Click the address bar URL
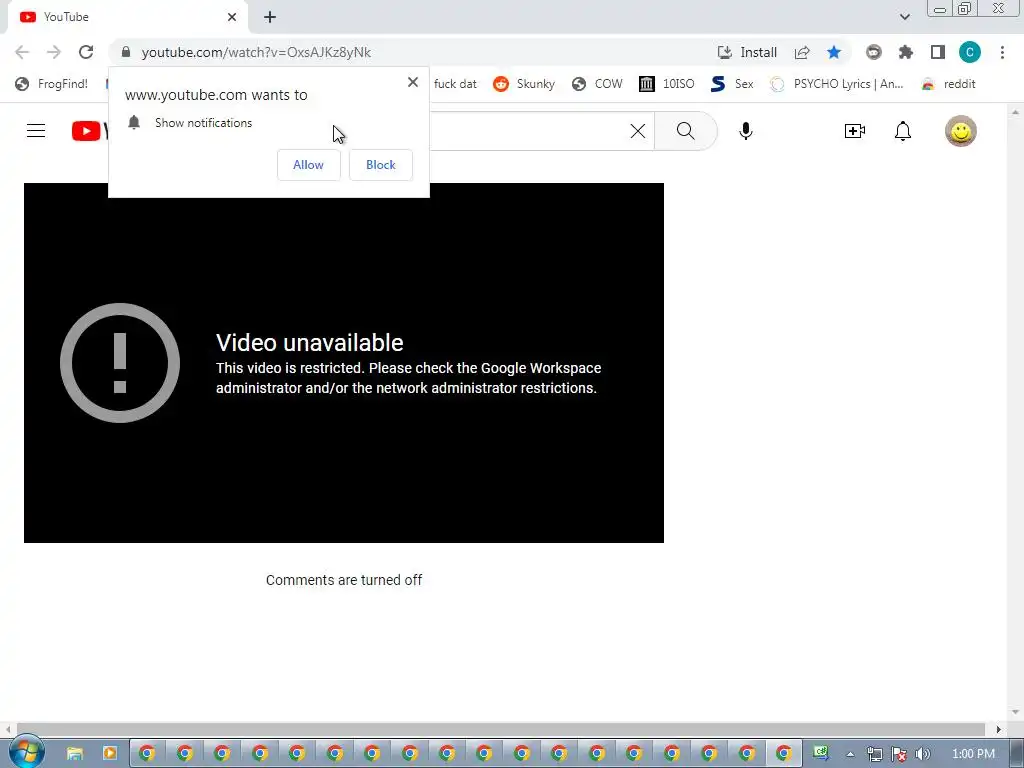The height and width of the screenshot is (768, 1024). [x=256, y=52]
